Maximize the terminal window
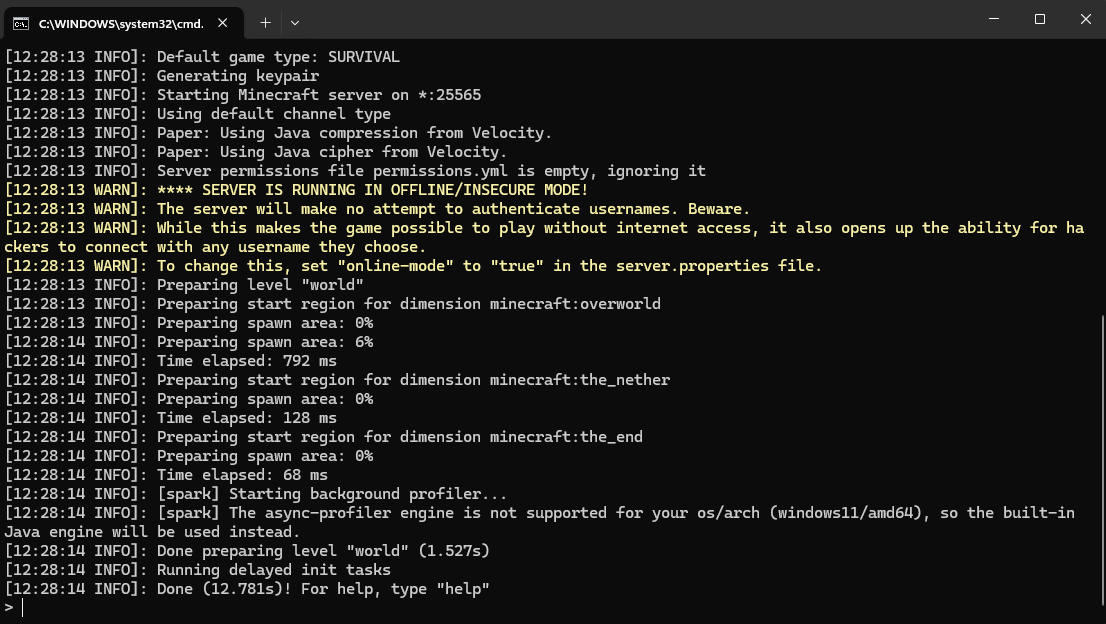 point(1040,19)
